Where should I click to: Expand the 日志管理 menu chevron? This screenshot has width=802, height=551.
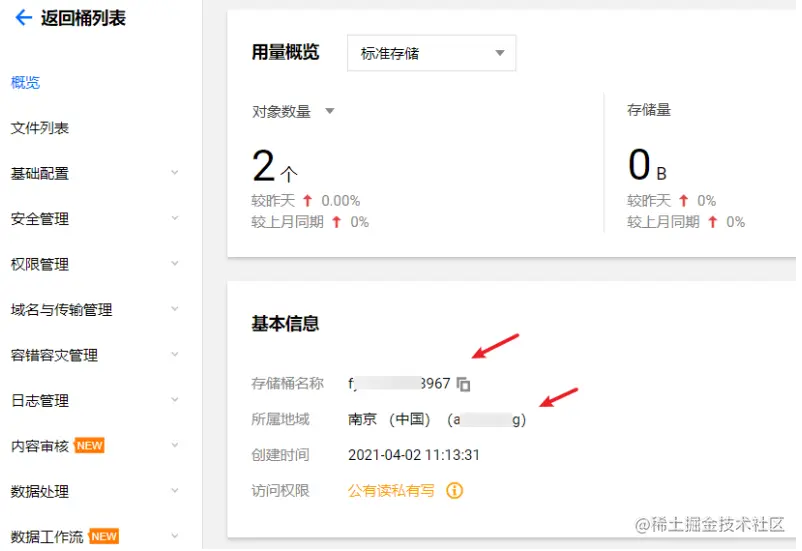(175, 400)
